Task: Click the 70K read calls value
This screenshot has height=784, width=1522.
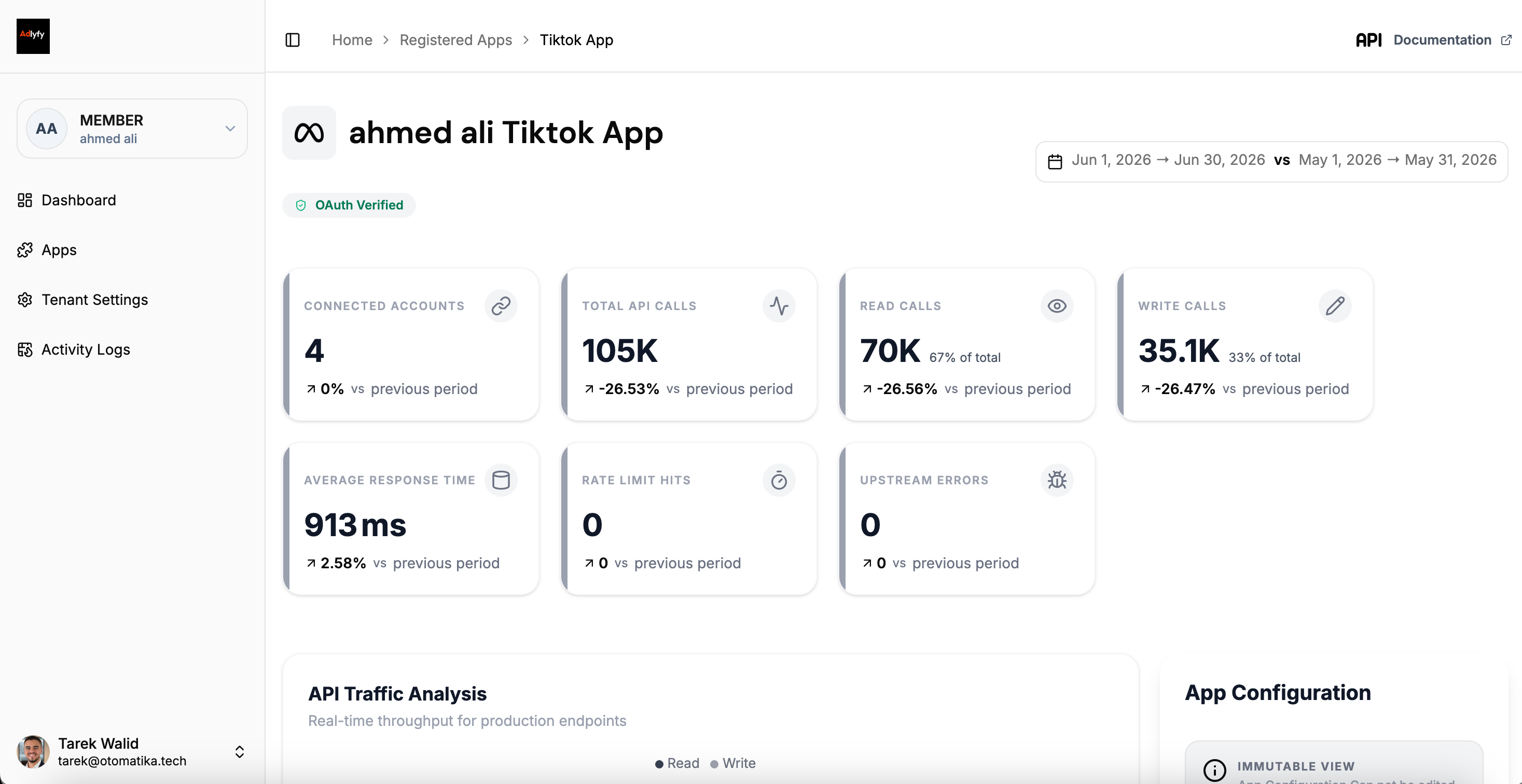Action: pos(890,351)
